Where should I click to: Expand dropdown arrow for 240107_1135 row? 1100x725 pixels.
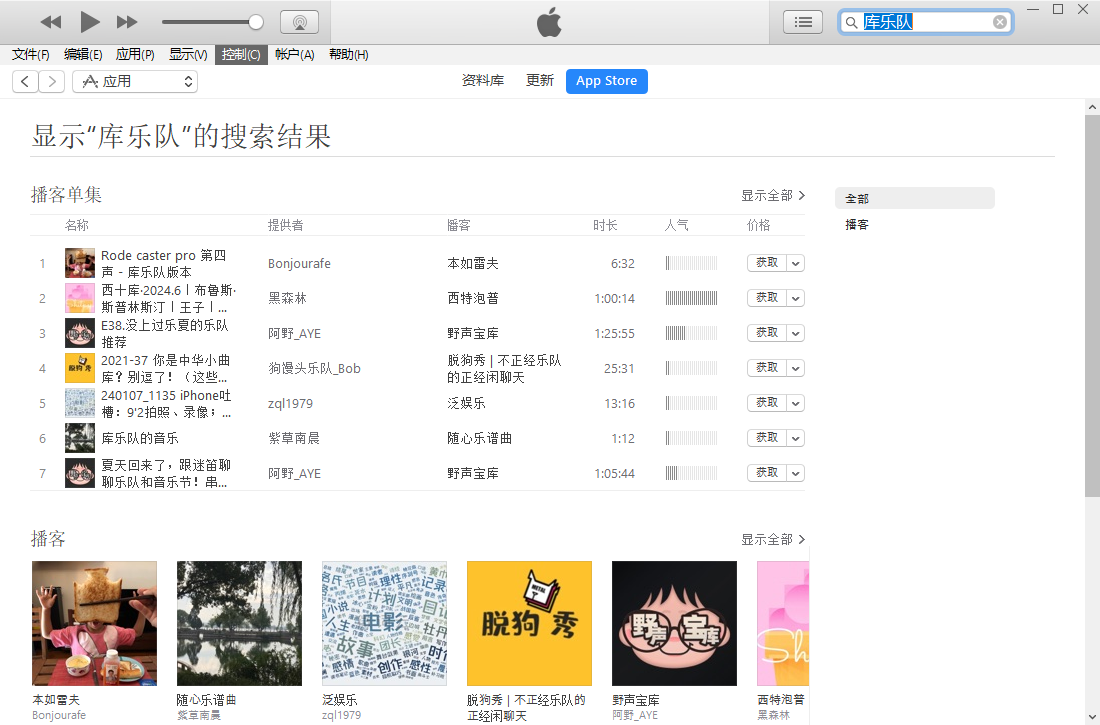pyautogui.click(x=796, y=404)
